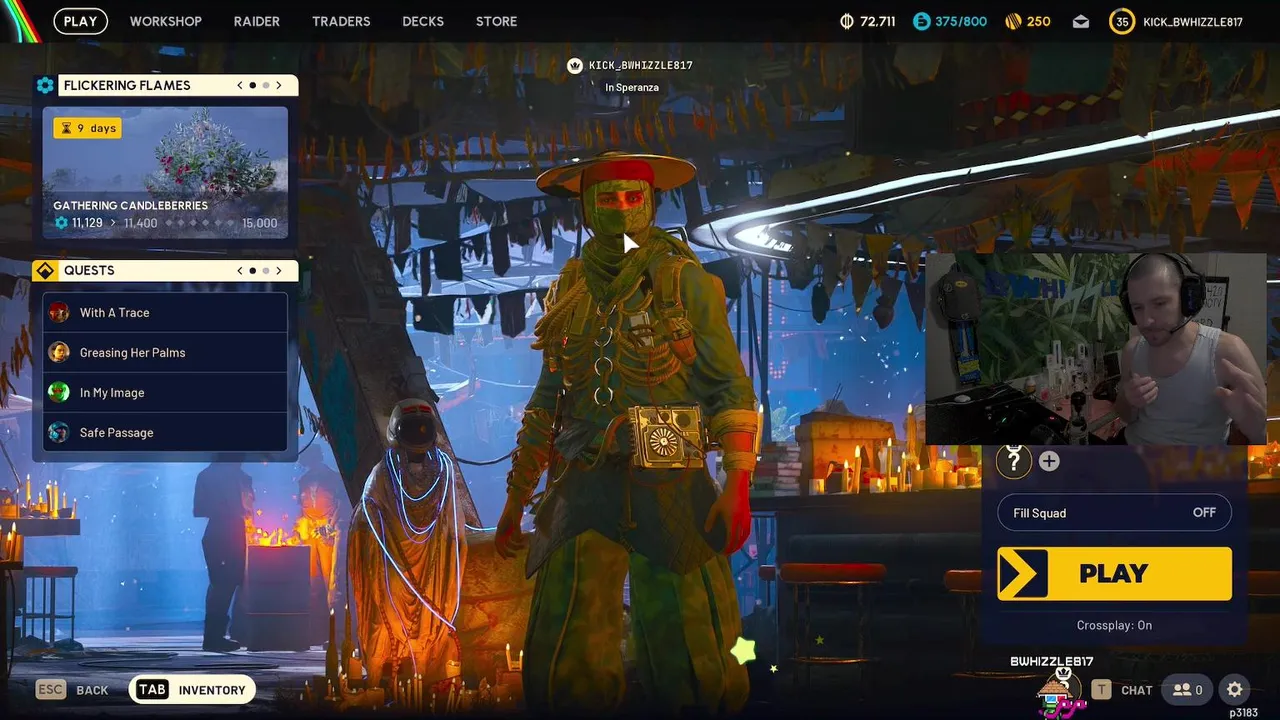The height and width of the screenshot is (720, 1280).
Task: Go to the Traders tab
Action: [x=341, y=21]
